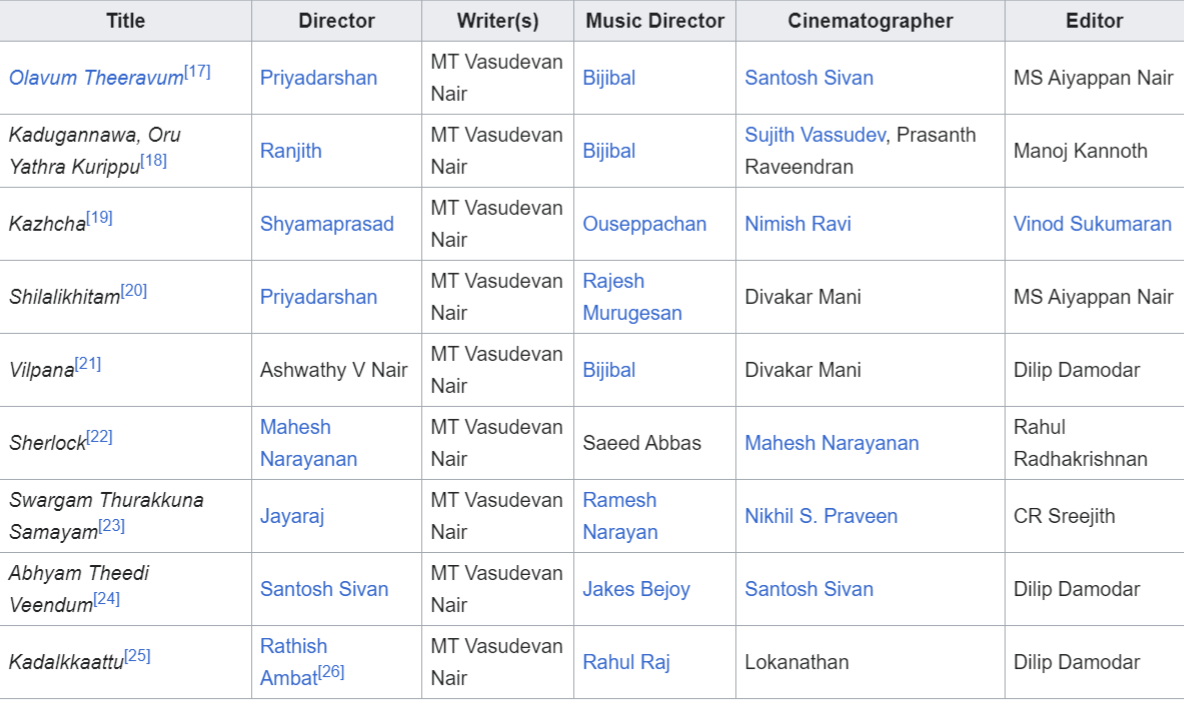The height and width of the screenshot is (701, 1184).
Task: Open Nikhil S. Praveen link
Action: pyautogui.click(x=821, y=517)
